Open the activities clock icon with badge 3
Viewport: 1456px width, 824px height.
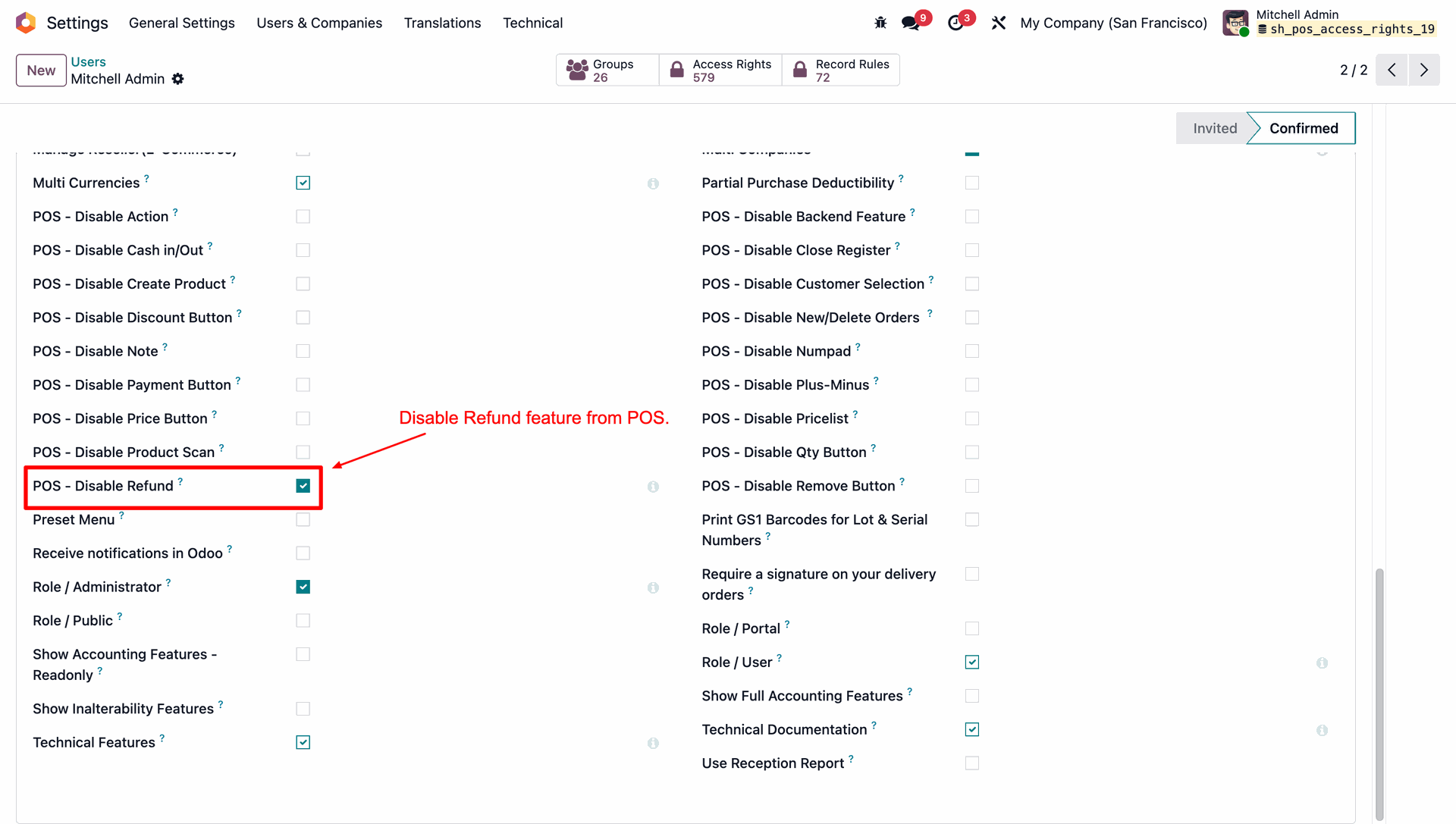pos(955,23)
